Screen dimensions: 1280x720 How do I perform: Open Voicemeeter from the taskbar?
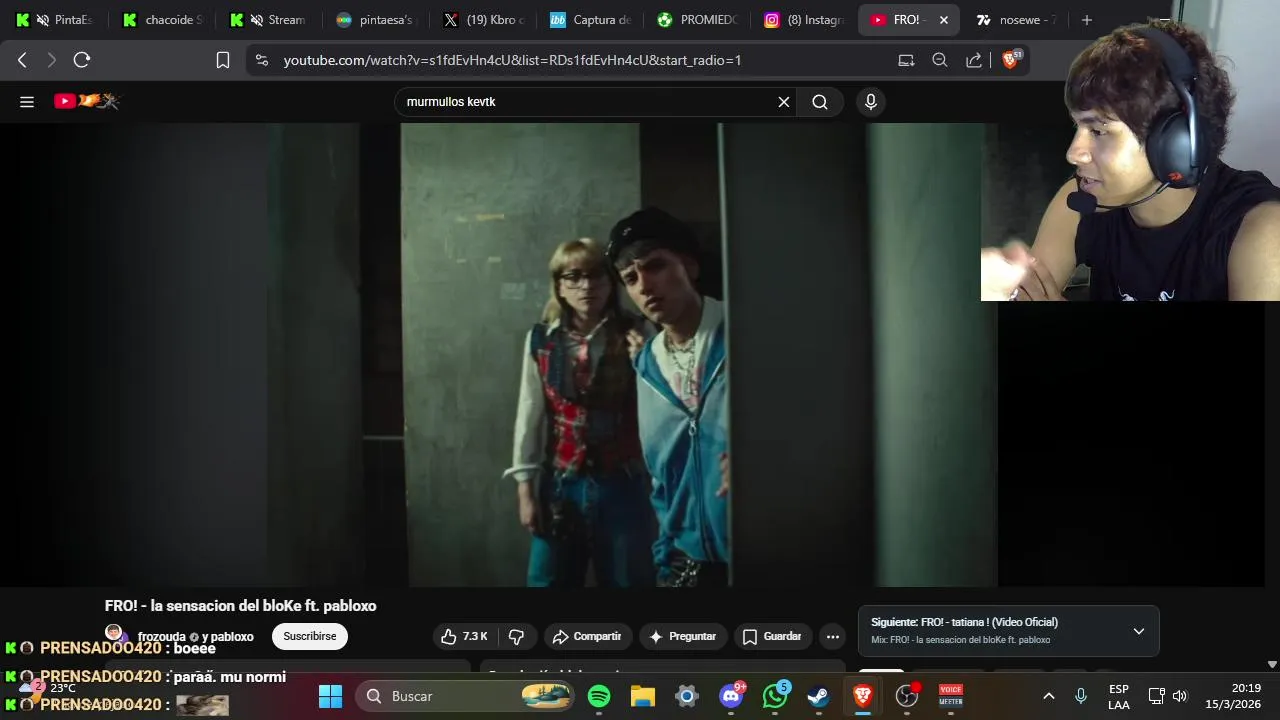point(951,696)
